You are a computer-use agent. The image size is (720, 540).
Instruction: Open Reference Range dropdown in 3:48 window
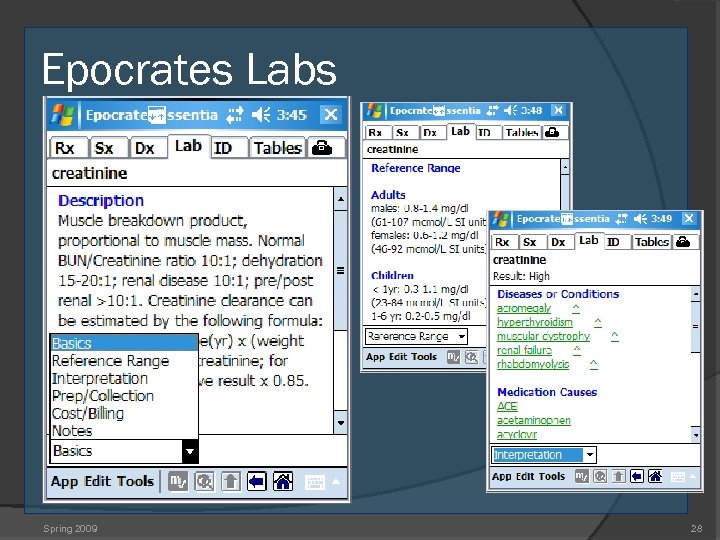click(416, 337)
